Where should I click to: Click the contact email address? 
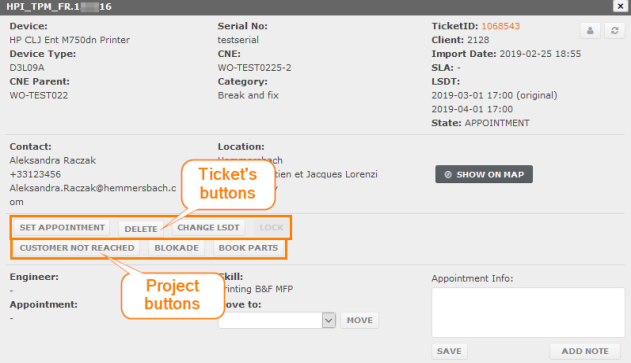pyautogui.click(x=93, y=195)
